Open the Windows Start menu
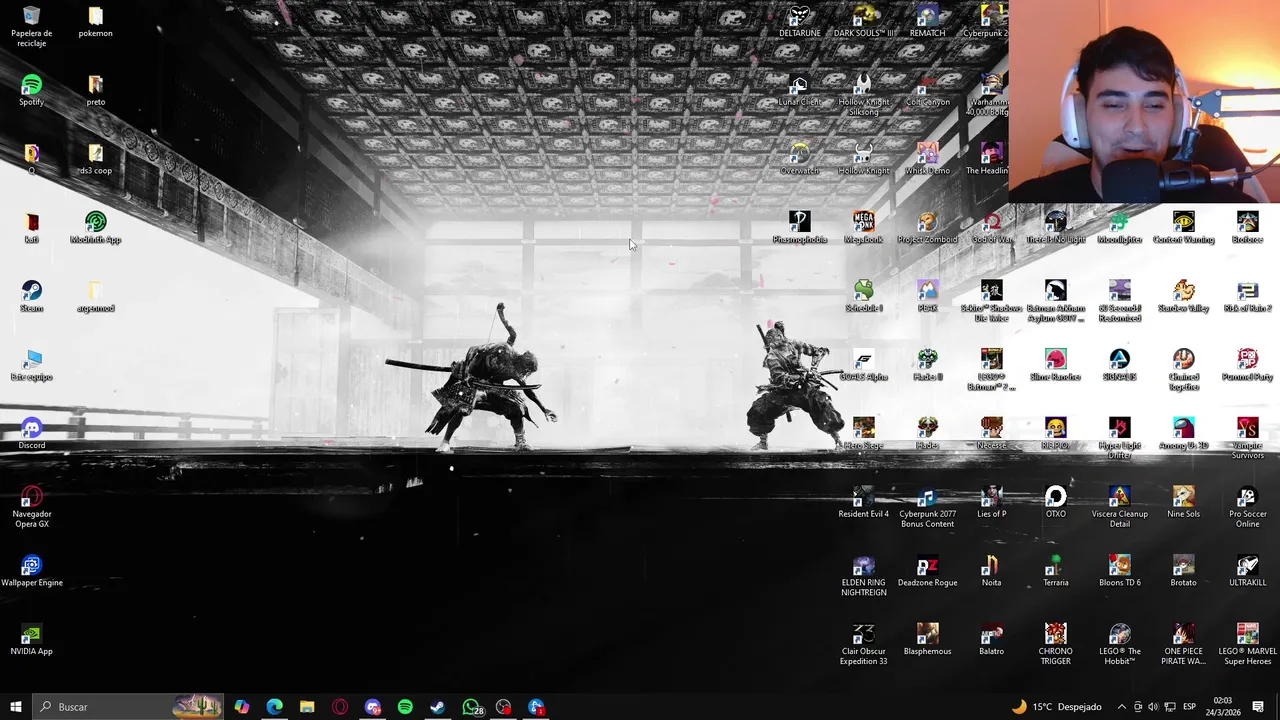 pos(15,707)
